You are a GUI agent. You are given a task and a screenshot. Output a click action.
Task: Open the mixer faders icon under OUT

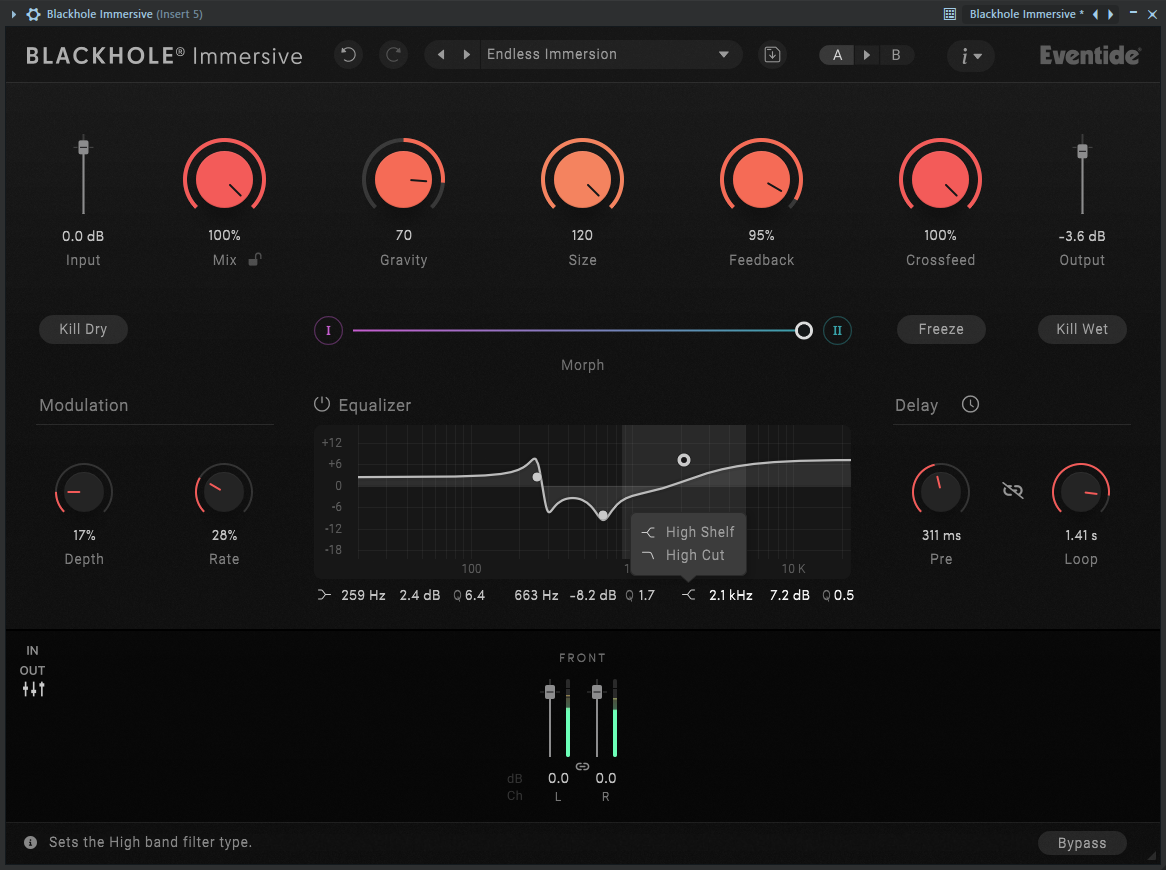pos(33,689)
